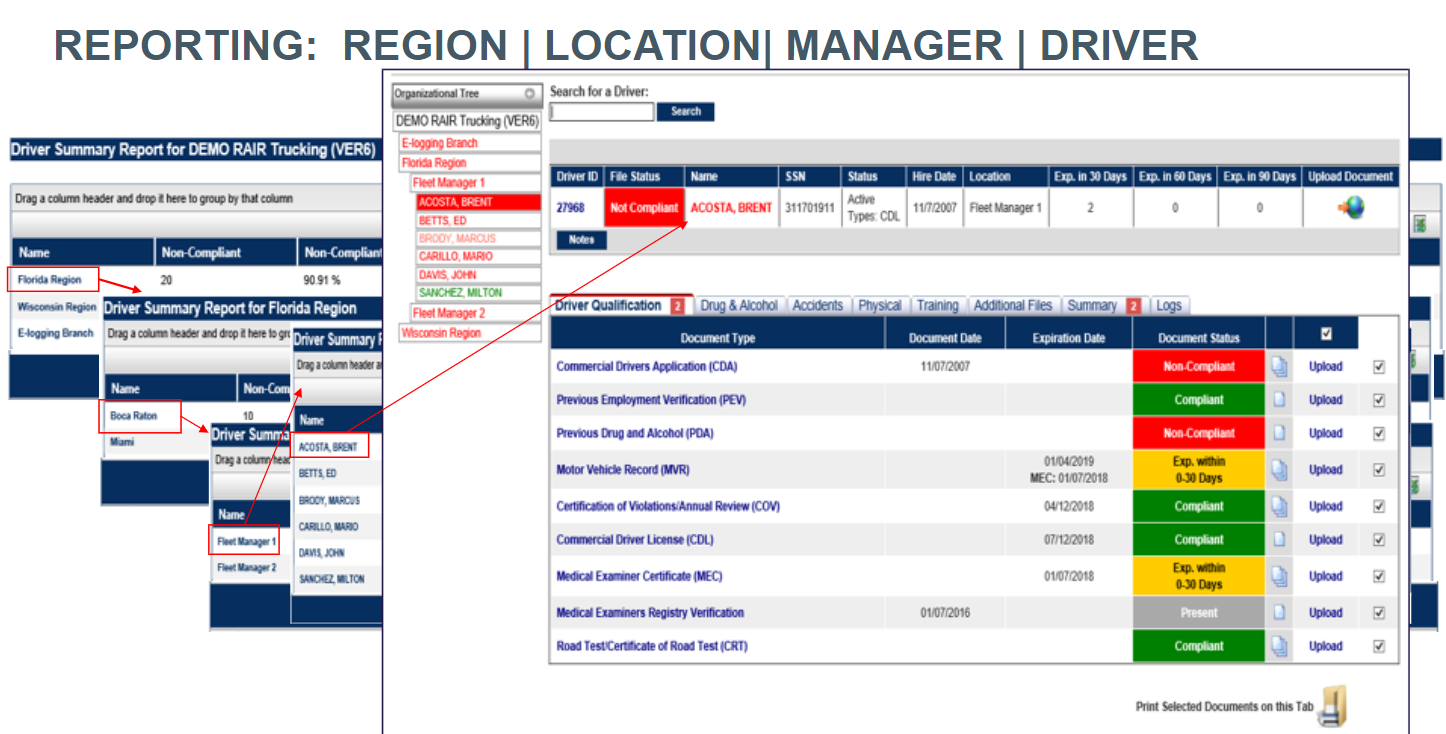Toggle checkbox for Commercial Drivers Application row

[x=1379, y=367]
